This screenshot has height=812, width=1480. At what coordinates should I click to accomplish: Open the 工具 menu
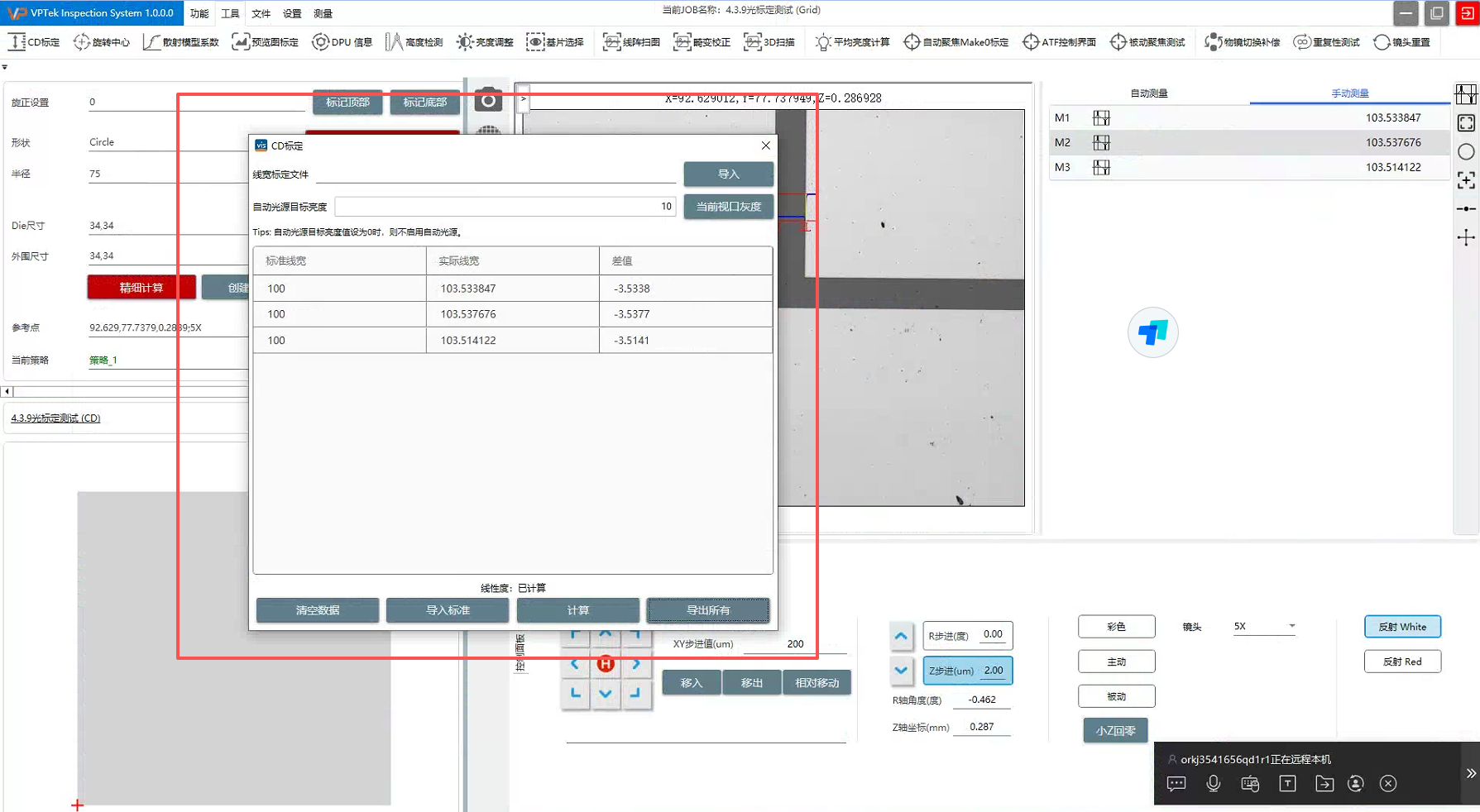[x=230, y=13]
